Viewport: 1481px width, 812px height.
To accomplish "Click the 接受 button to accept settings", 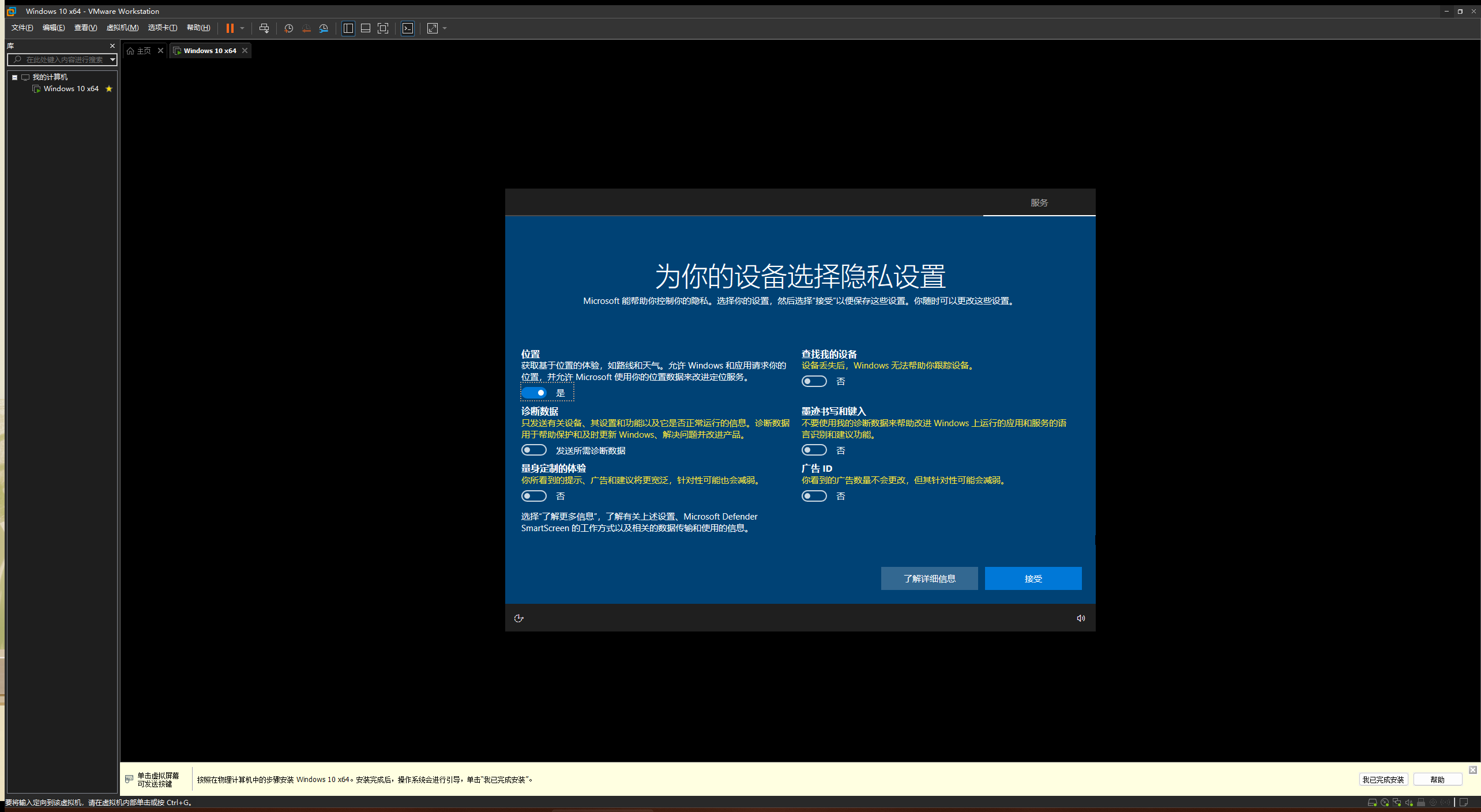I will [x=1033, y=578].
